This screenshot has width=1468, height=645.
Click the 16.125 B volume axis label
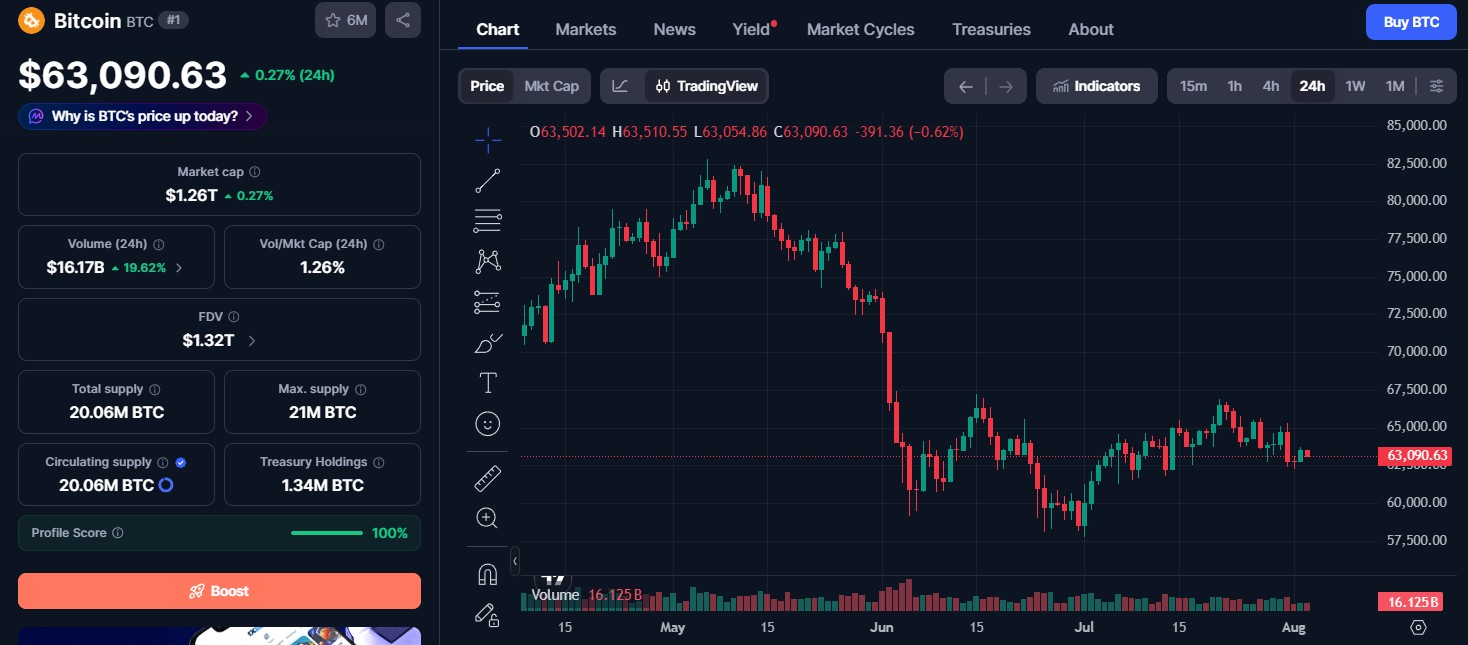pyautogui.click(x=1410, y=602)
